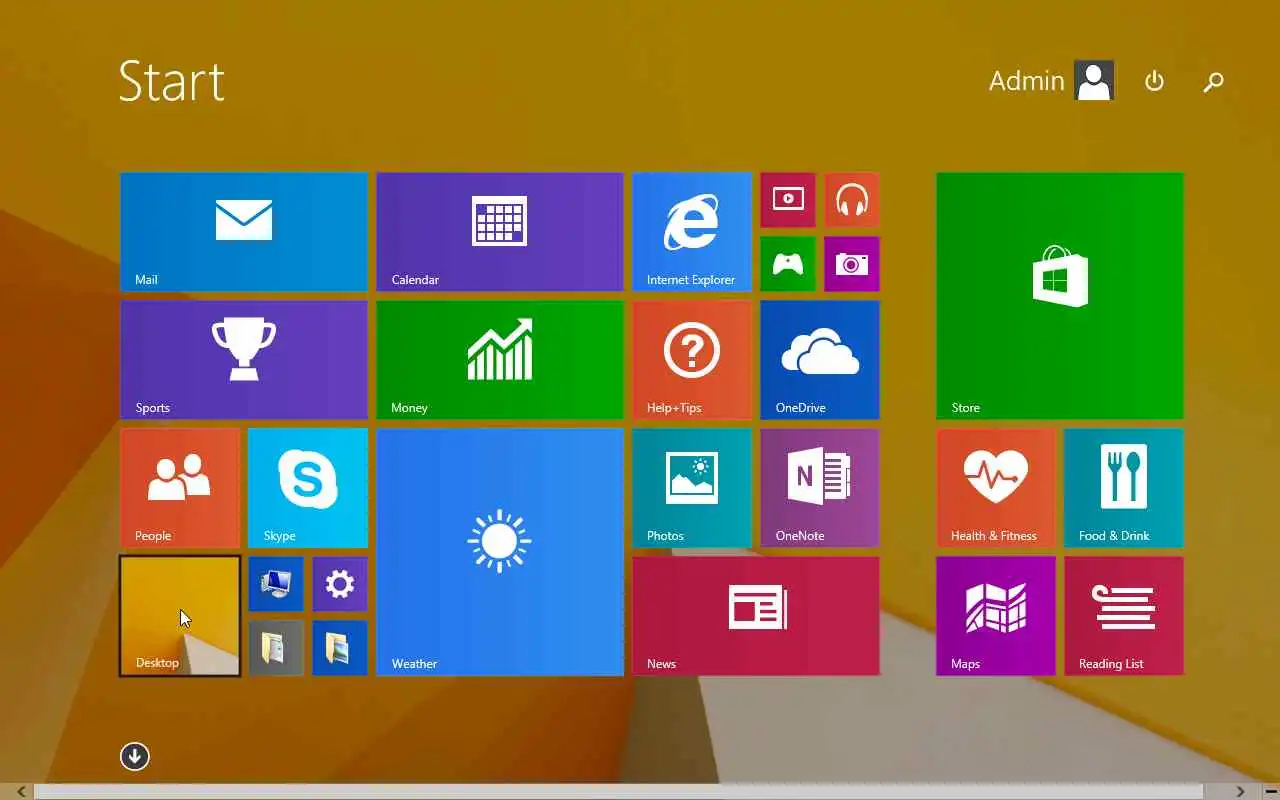The image size is (1280, 800).
Task: Open the Power options button
Action: click(1154, 81)
